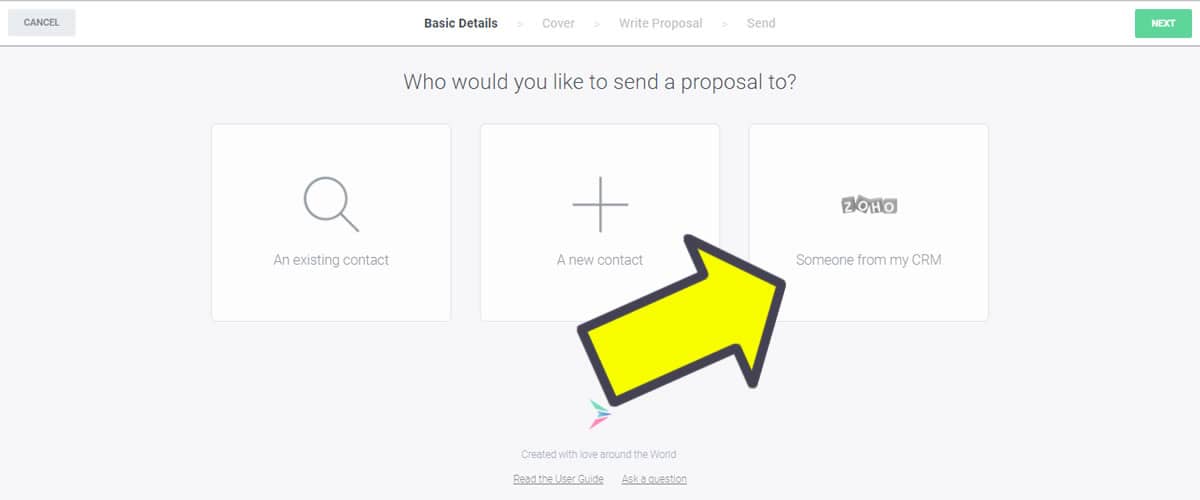The image size is (1200, 500).
Task: Jump to the Send step
Action: [x=761, y=23]
